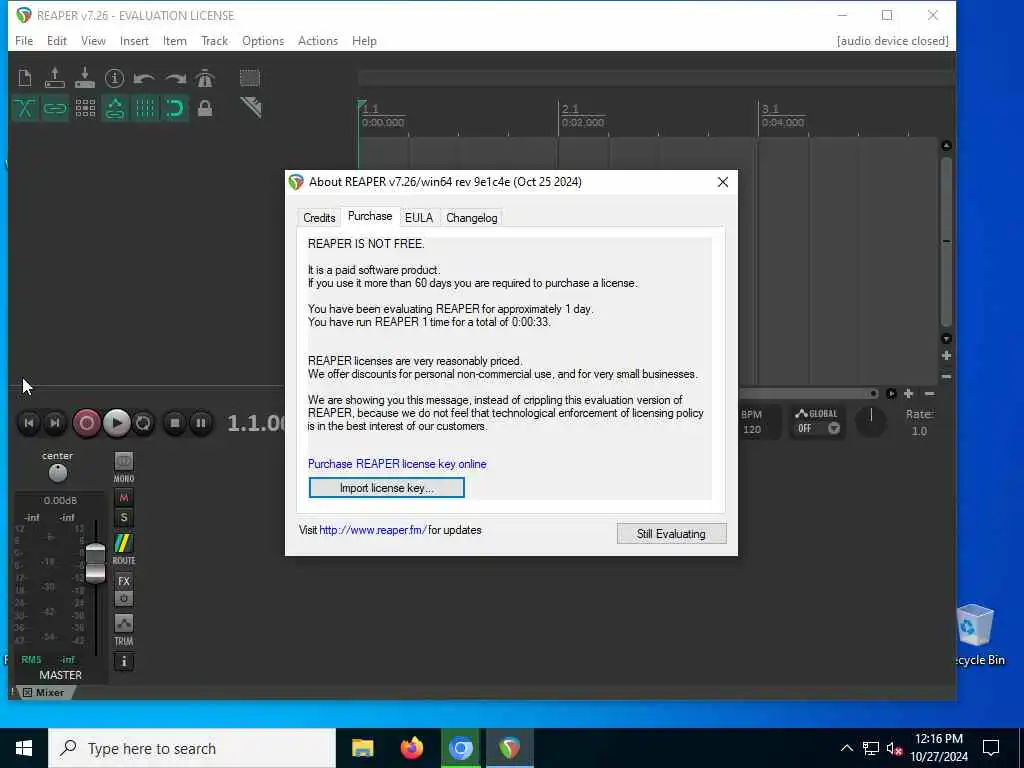Open the Actions menu
This screenshot has width=1024, height=768.
click(317, 40)
